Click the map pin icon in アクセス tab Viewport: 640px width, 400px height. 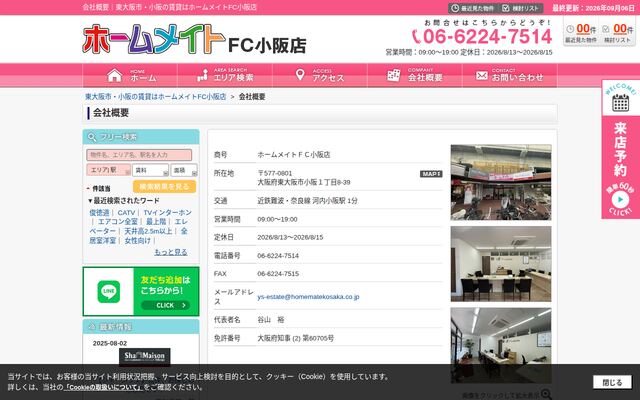[300, 75]
